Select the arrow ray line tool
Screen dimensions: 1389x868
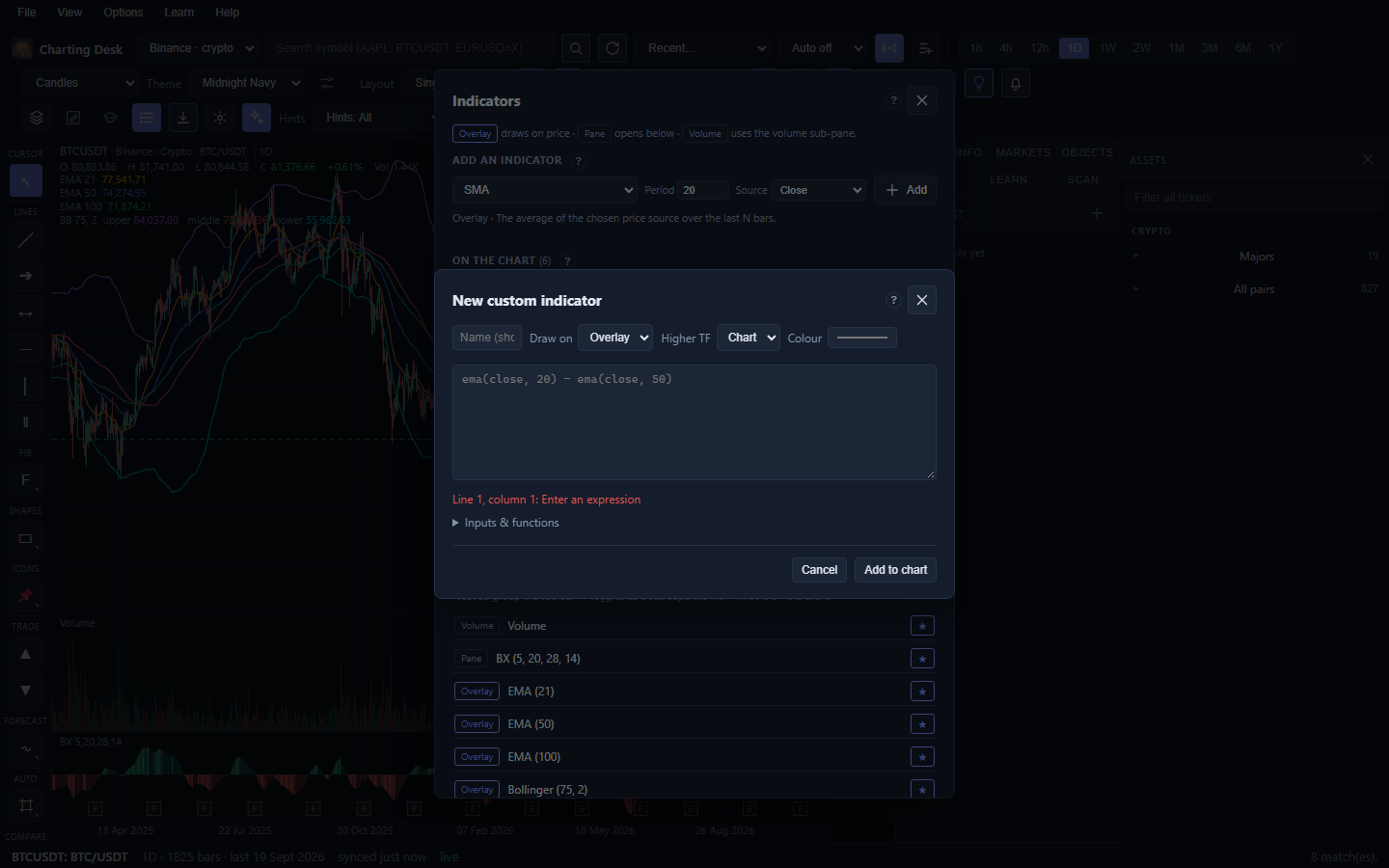click(x=26, y=276)
